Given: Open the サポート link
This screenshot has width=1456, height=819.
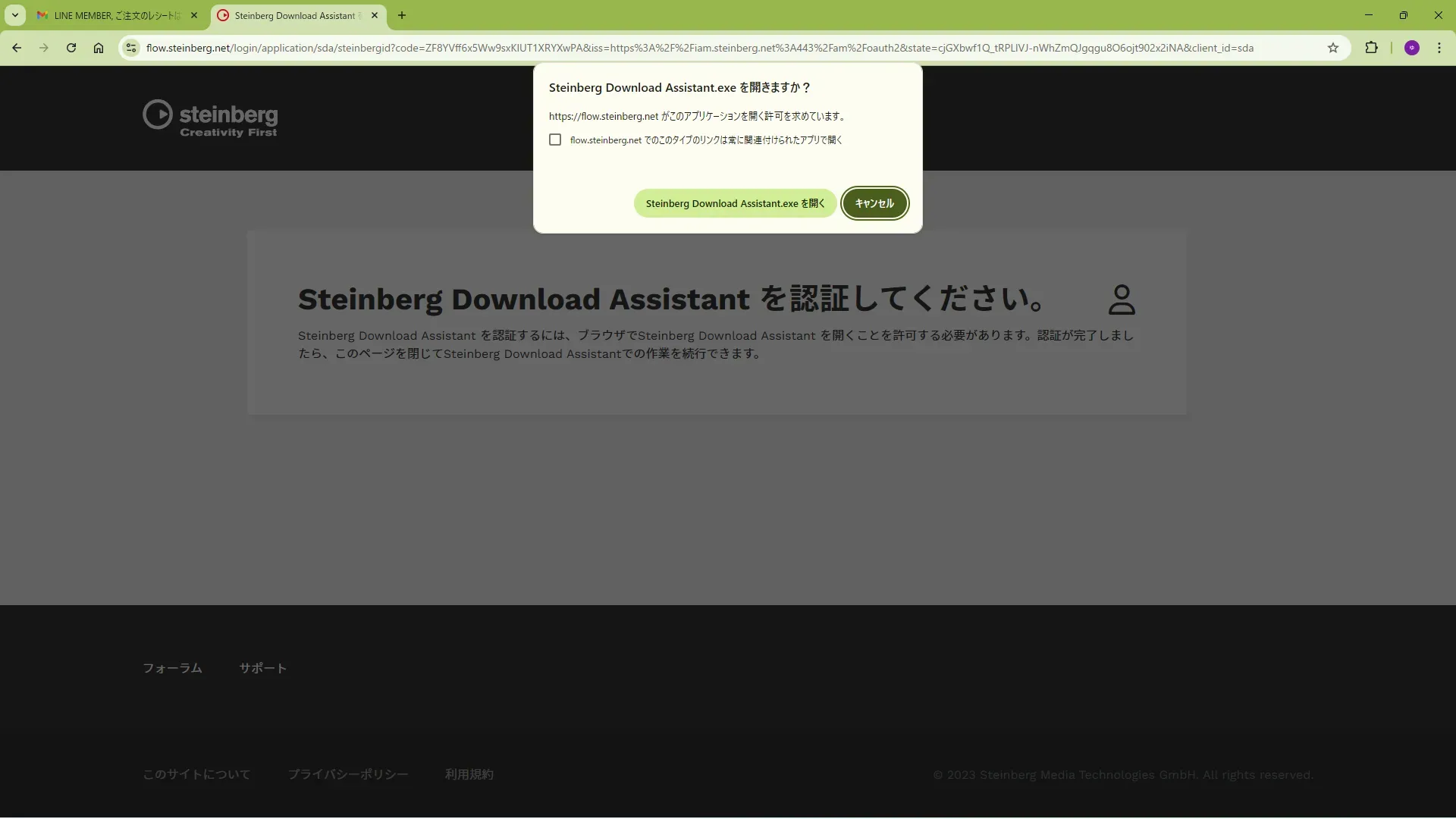Looking at the screenshot, I should click(x=262, y=668).
